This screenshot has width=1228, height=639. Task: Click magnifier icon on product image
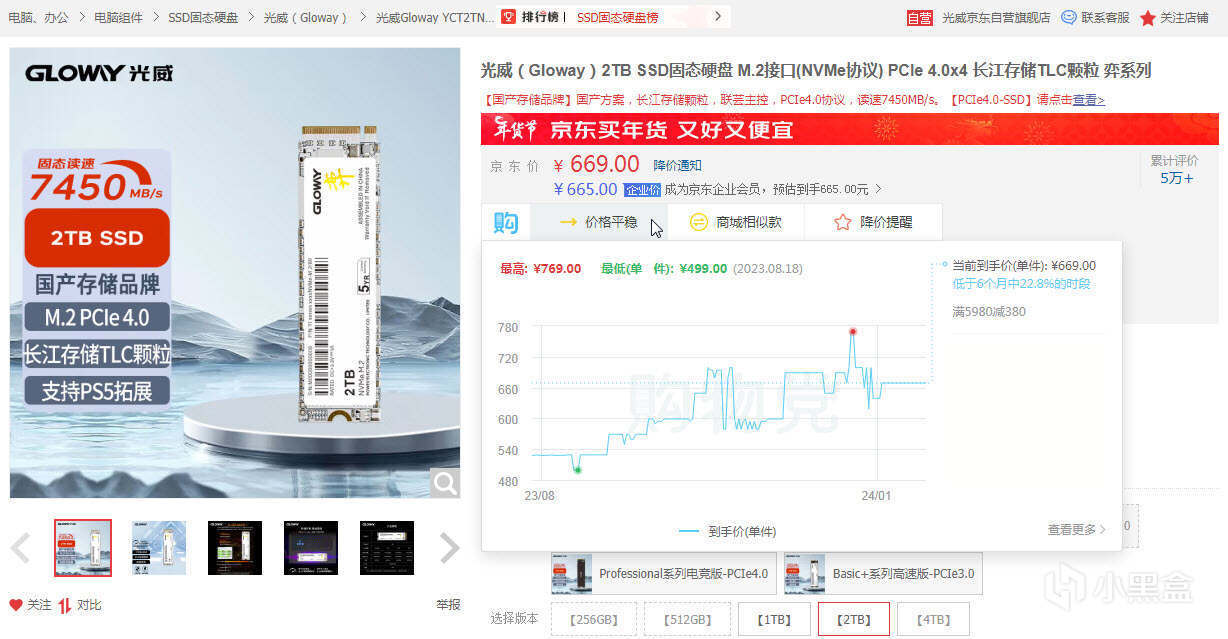pos(445,483)
